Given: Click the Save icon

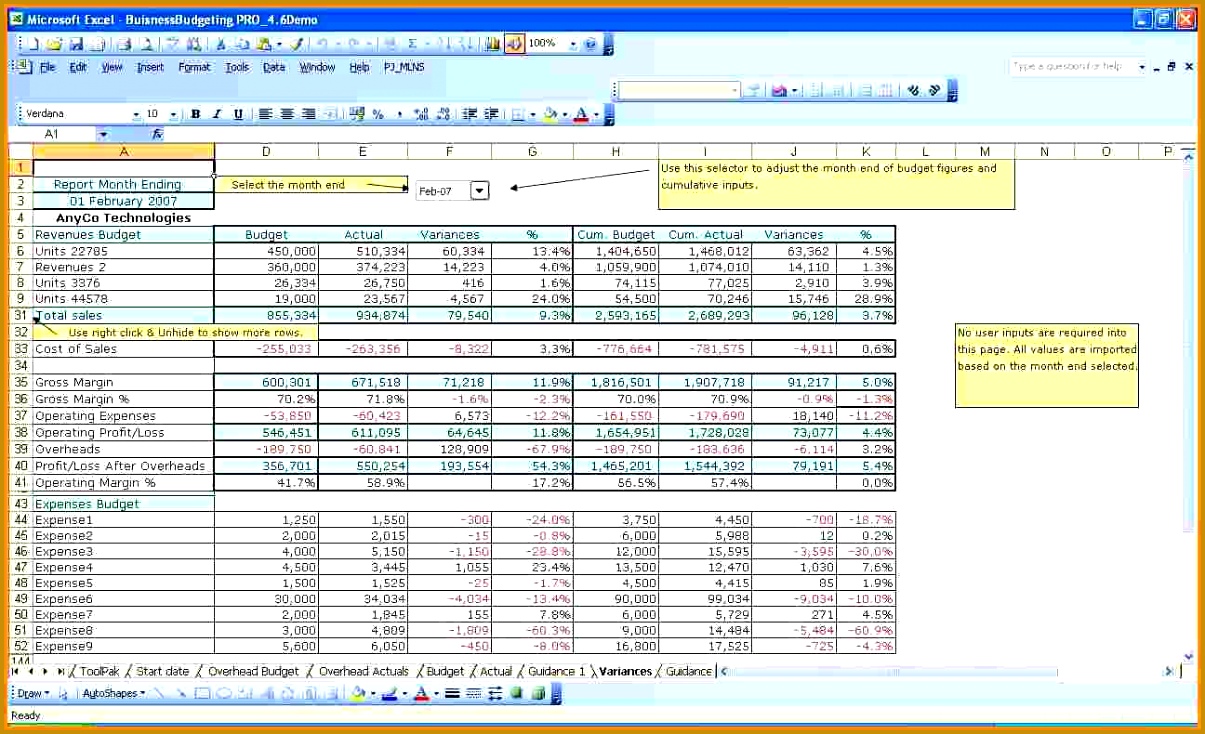Looking at the screenshot, I should click(76, 44).
